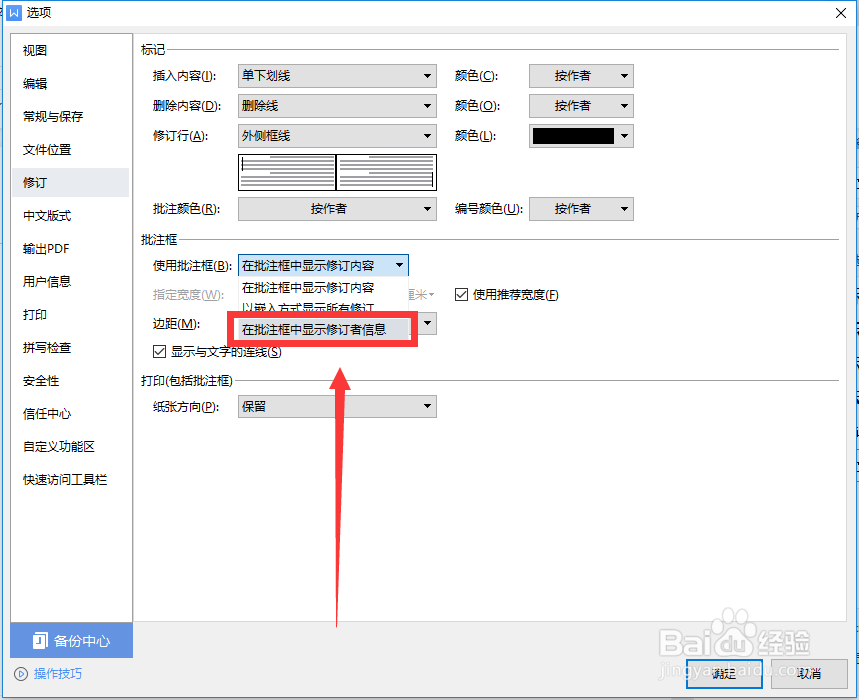This screenshot has width=859, height=700.
Task: Expand the 删除内容 style dropdown
Action: (337, 106)
